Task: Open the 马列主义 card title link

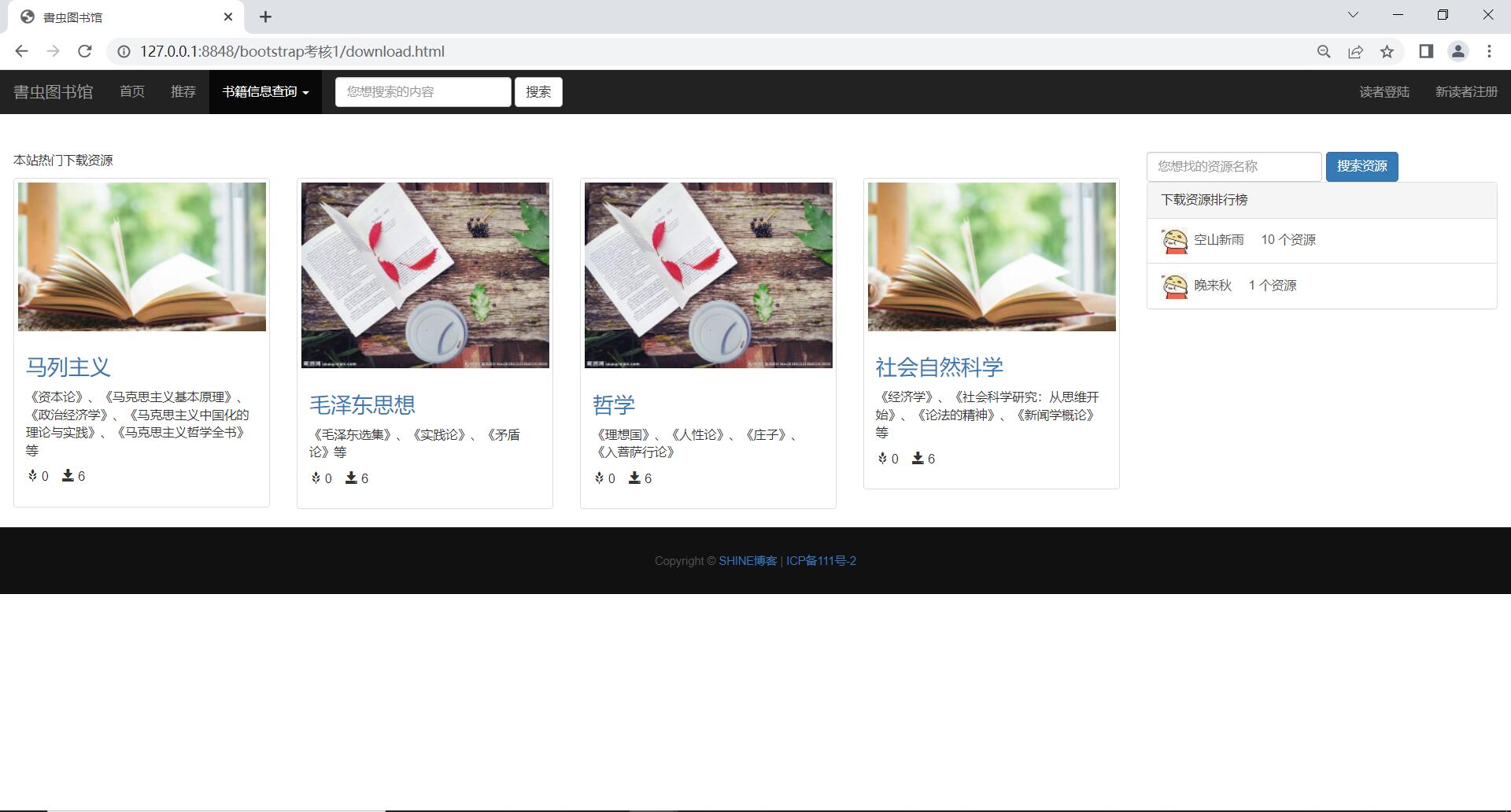Action: click(x=68, y=366)
